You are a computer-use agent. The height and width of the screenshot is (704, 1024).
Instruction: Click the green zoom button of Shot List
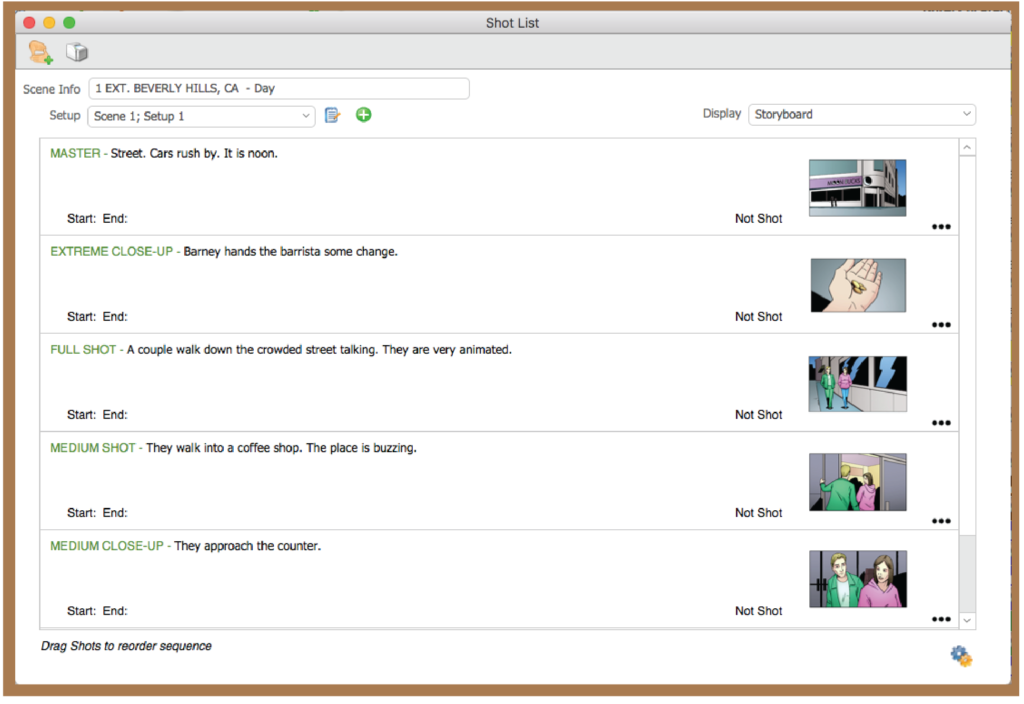point(69,23)
